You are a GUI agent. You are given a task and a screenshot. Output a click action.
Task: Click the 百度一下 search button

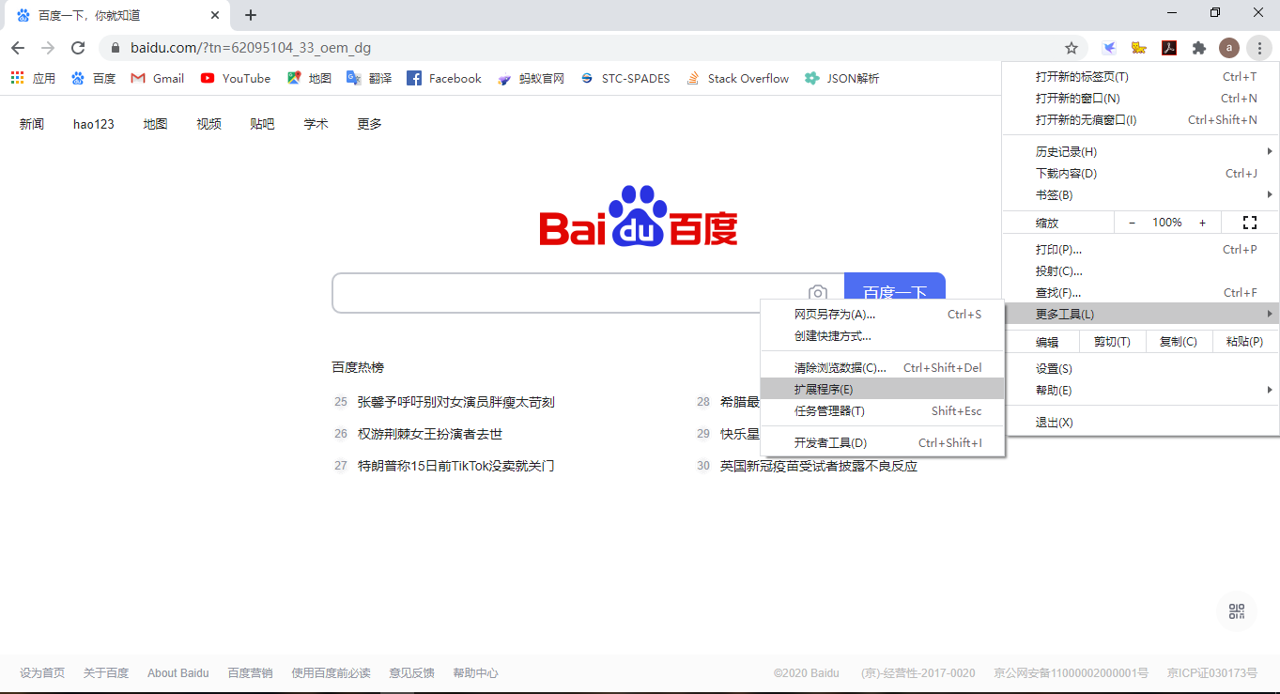[895, 286]
